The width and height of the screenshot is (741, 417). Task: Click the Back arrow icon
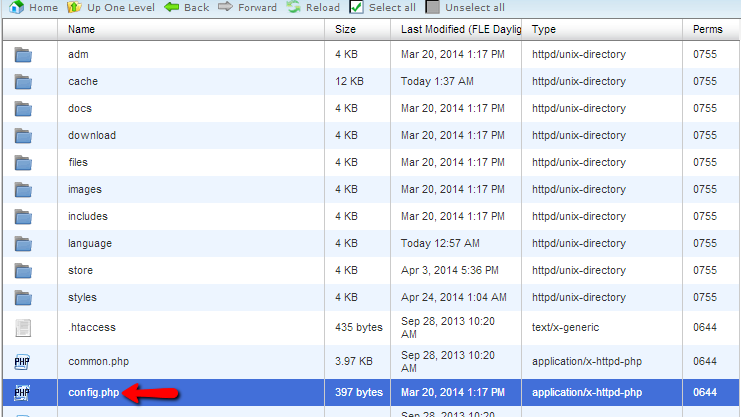pos(171,7)
